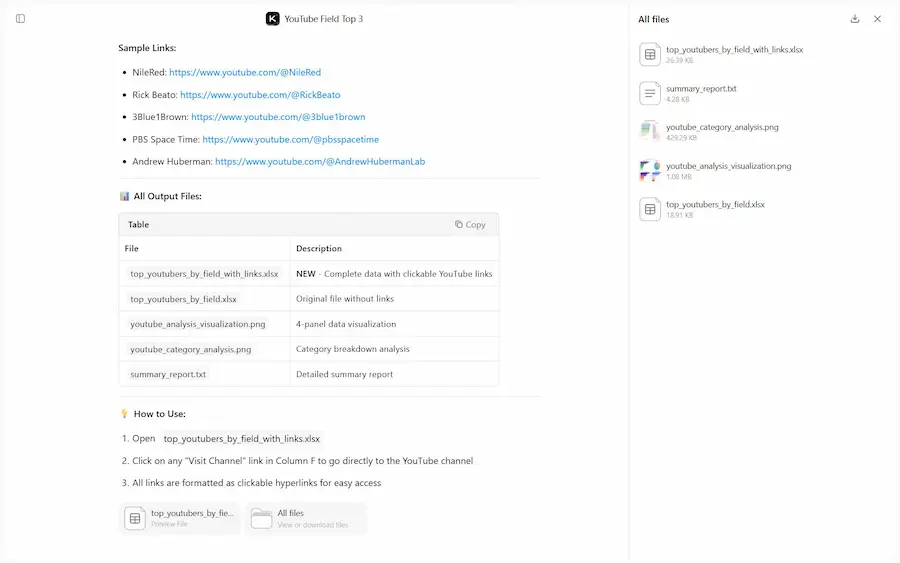This screenshot has height=563, width=900.
Task: Open the PBS Space Time channel link
Action: [x=290, y=139]
